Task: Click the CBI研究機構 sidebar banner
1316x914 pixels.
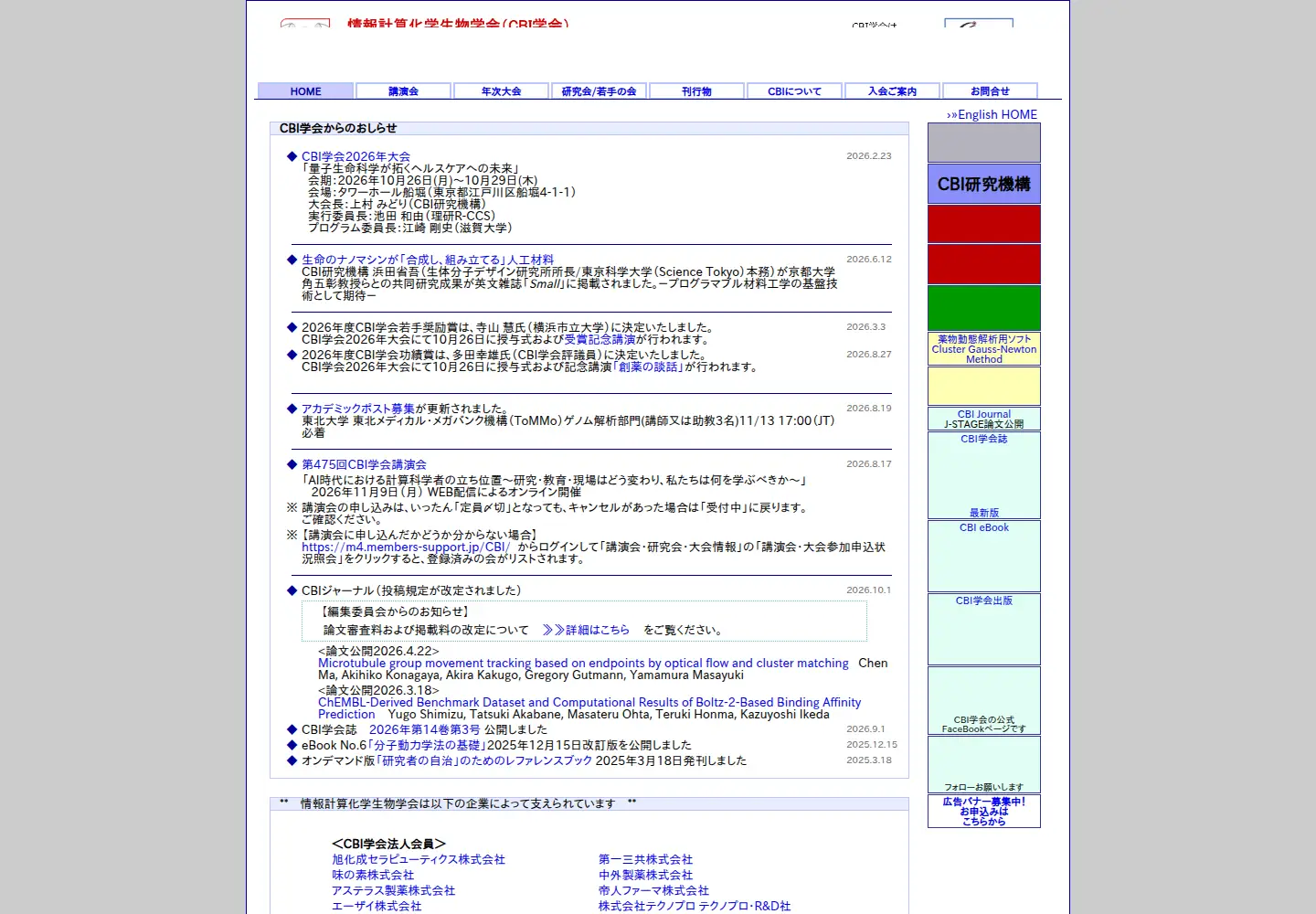Action: point(984,184)
